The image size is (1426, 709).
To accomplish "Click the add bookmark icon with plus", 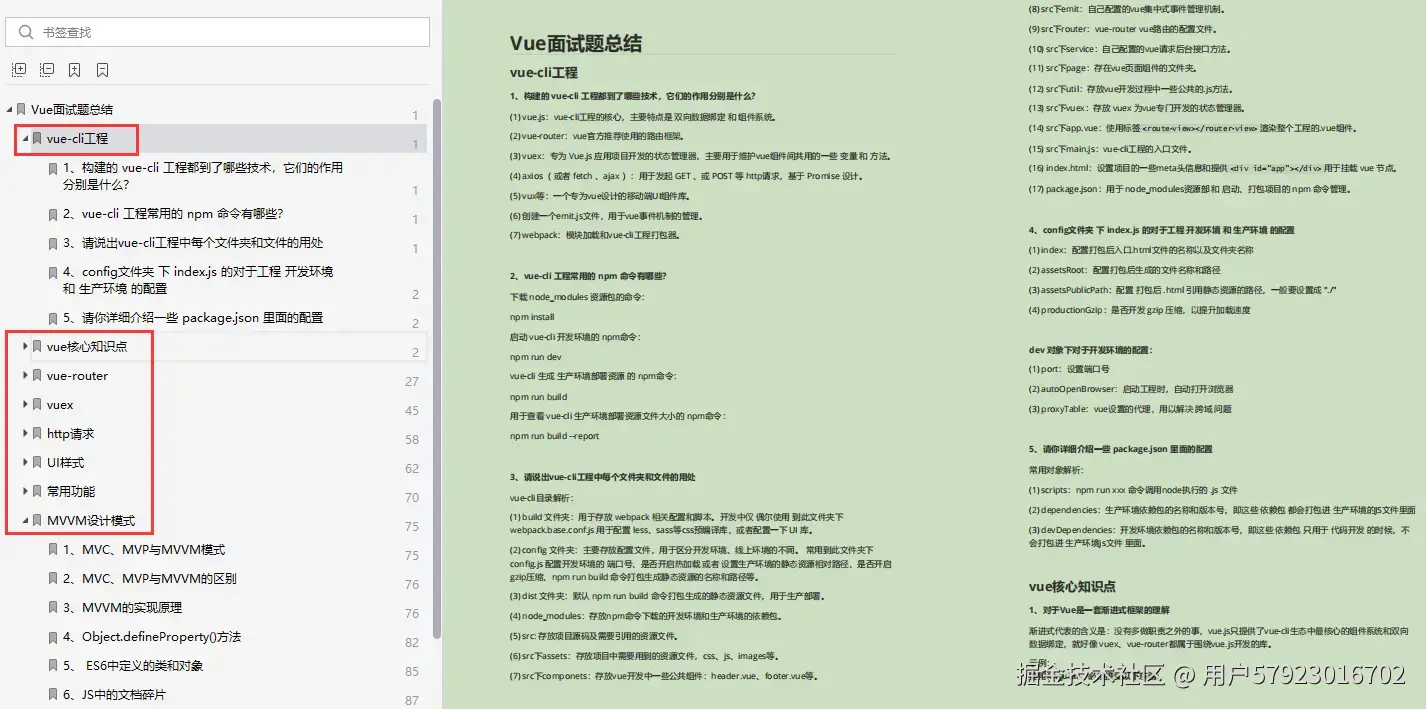I will point(75,70).
